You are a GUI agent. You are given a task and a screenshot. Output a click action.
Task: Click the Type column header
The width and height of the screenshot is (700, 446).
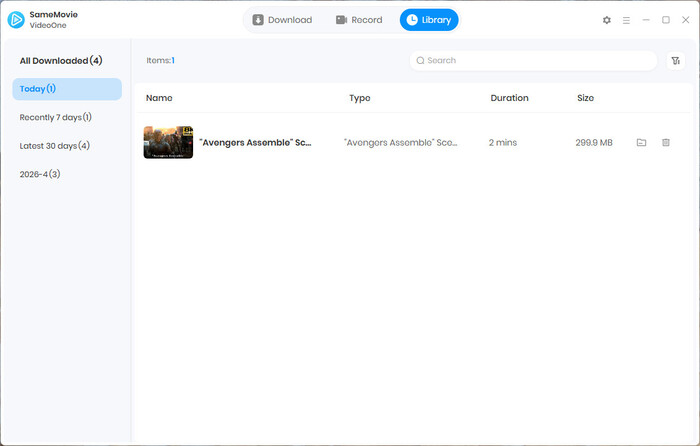360,98
